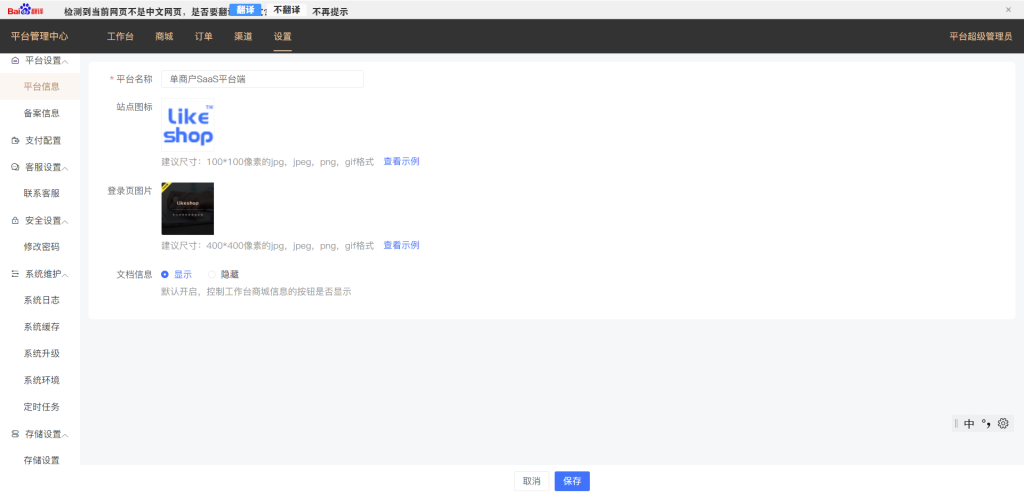
Task: Select the 显示 radio option
Action: click(165, 274)
